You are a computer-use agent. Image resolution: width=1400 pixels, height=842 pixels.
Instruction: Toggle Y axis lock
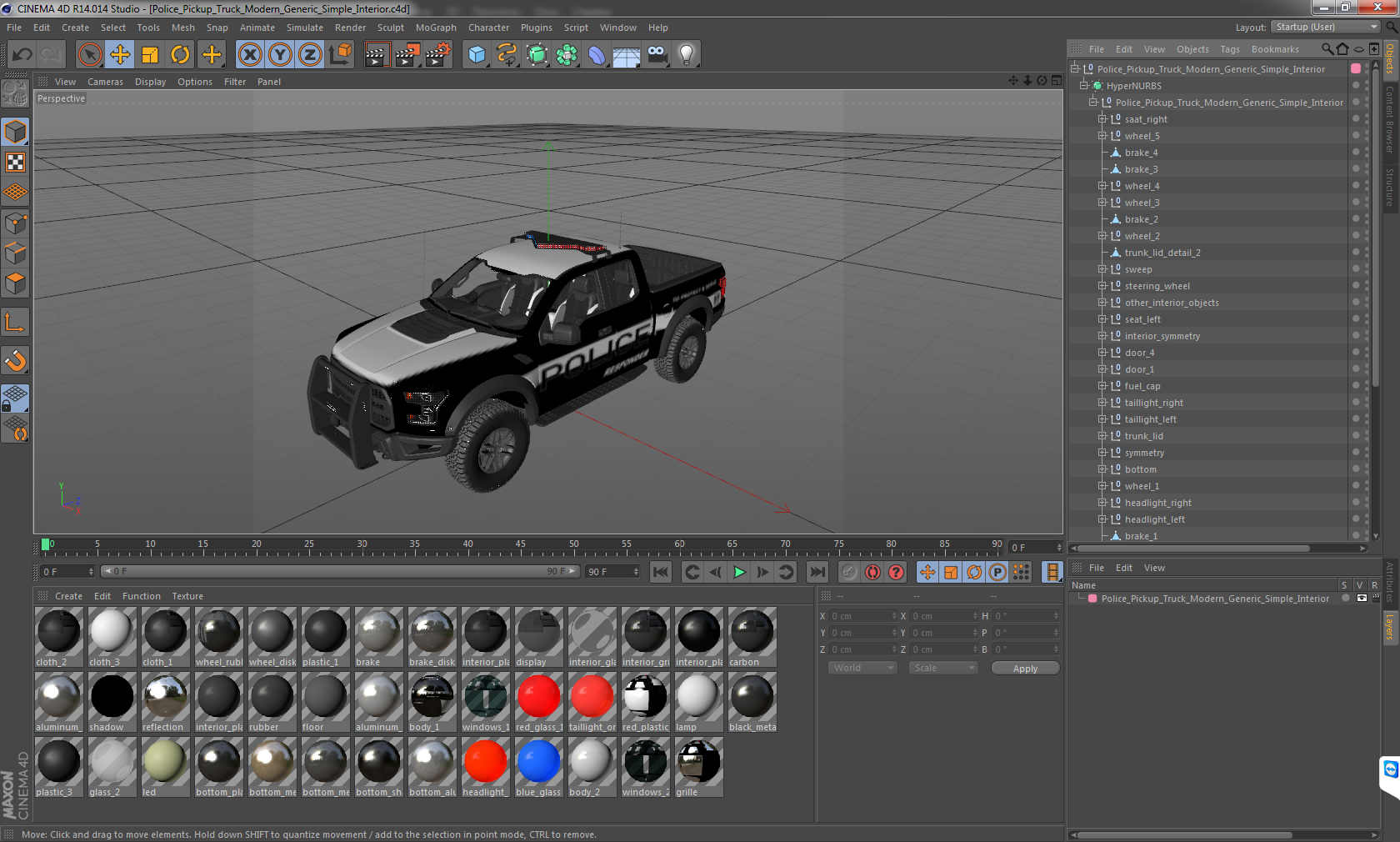click(x=280, y=55)
